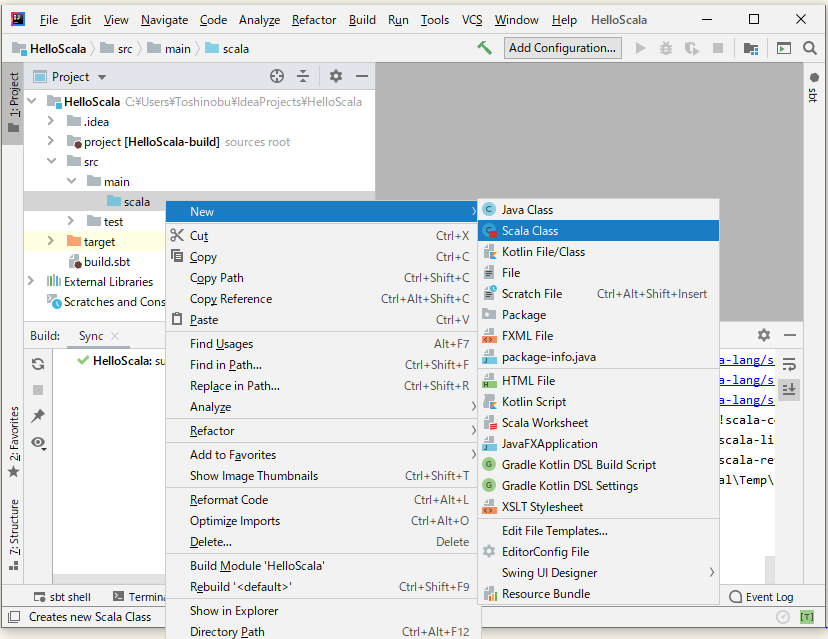Viewport: 828px width, 639px height.
Task: Click first a-lang/s link in build output
Action: click(x=746, y=360)
